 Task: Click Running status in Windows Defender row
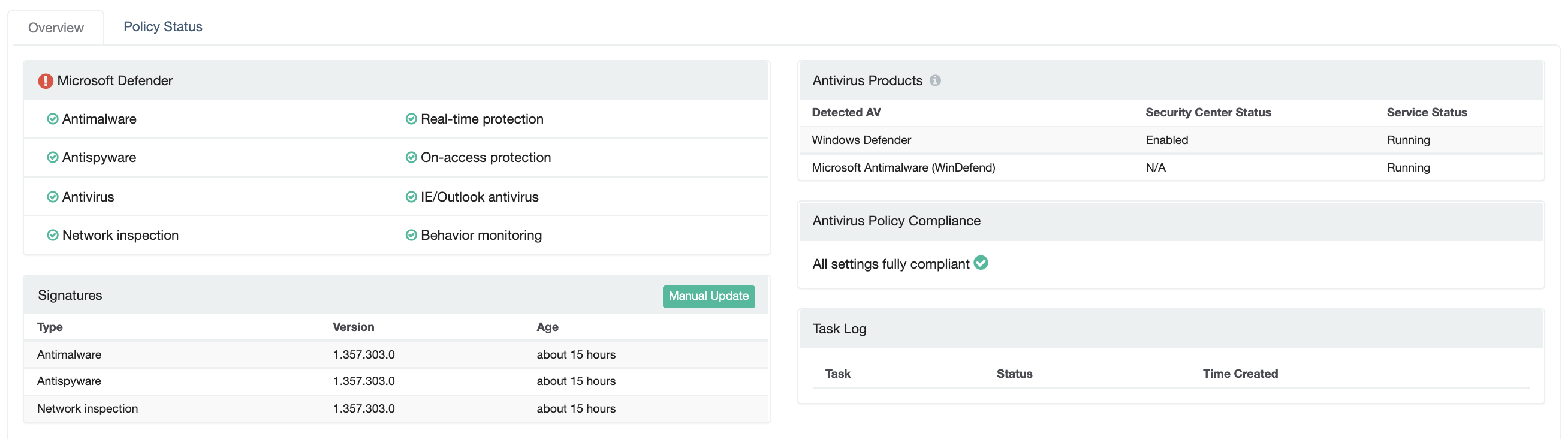coord(1409,140)
